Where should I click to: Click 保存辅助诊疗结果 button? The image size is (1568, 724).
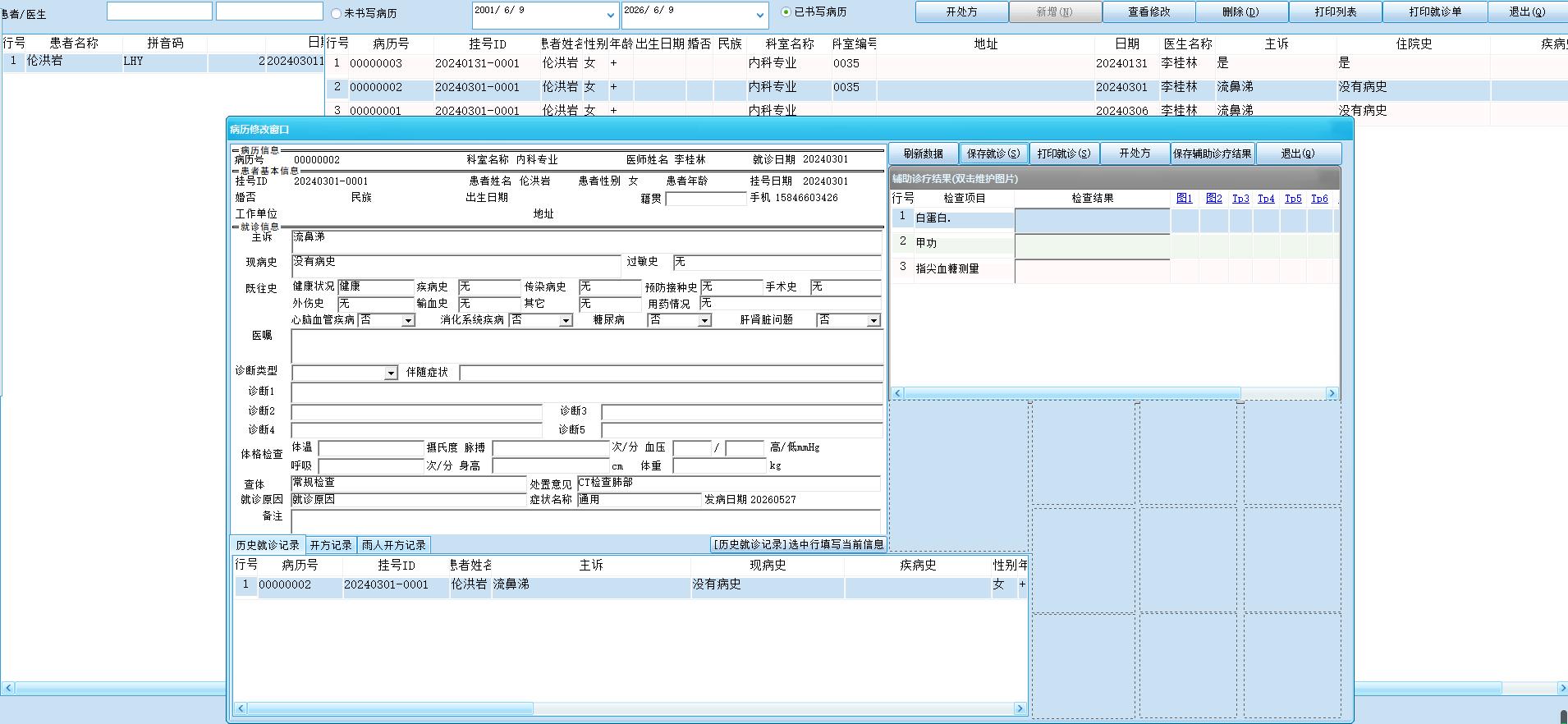pyautogui.click(x=1212, y=154)
